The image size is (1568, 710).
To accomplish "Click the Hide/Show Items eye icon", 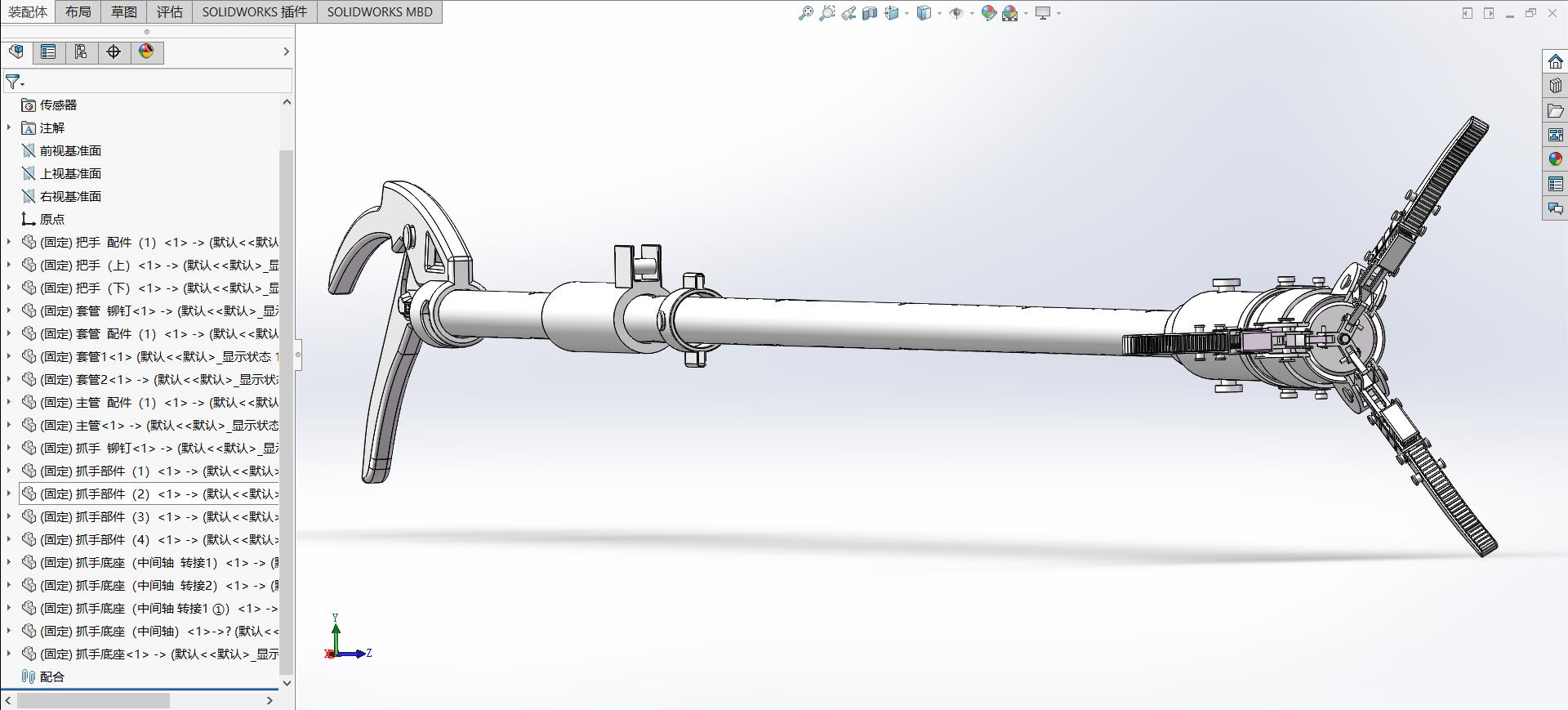I will [956, 13].
